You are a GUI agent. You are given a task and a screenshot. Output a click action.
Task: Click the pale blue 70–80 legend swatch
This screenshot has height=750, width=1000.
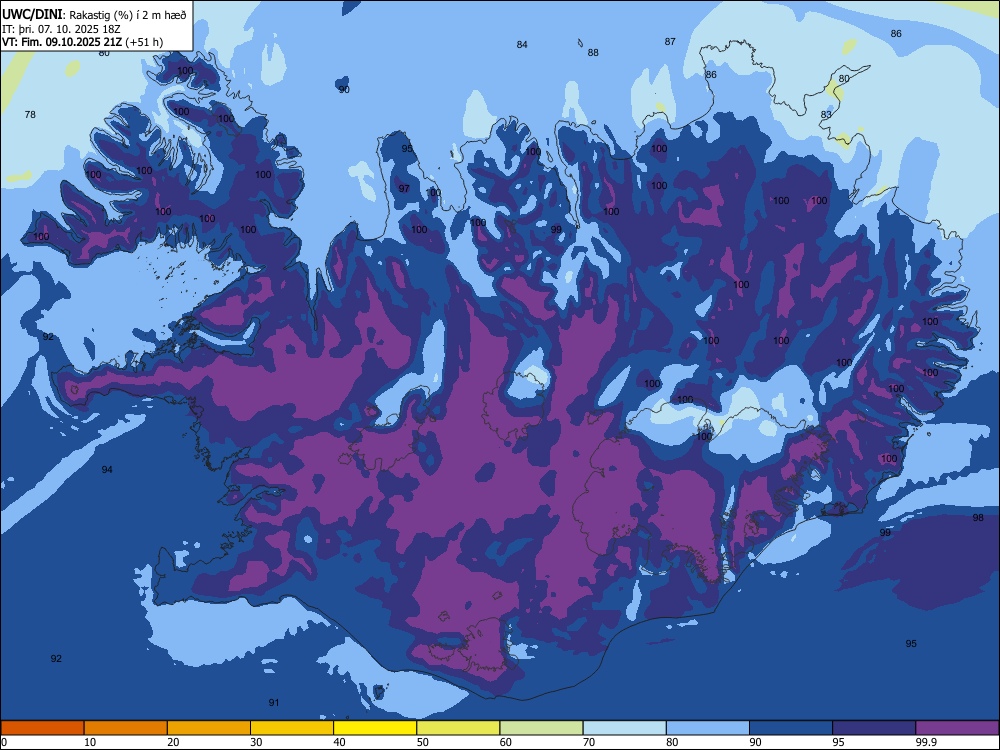click(625, 728)
